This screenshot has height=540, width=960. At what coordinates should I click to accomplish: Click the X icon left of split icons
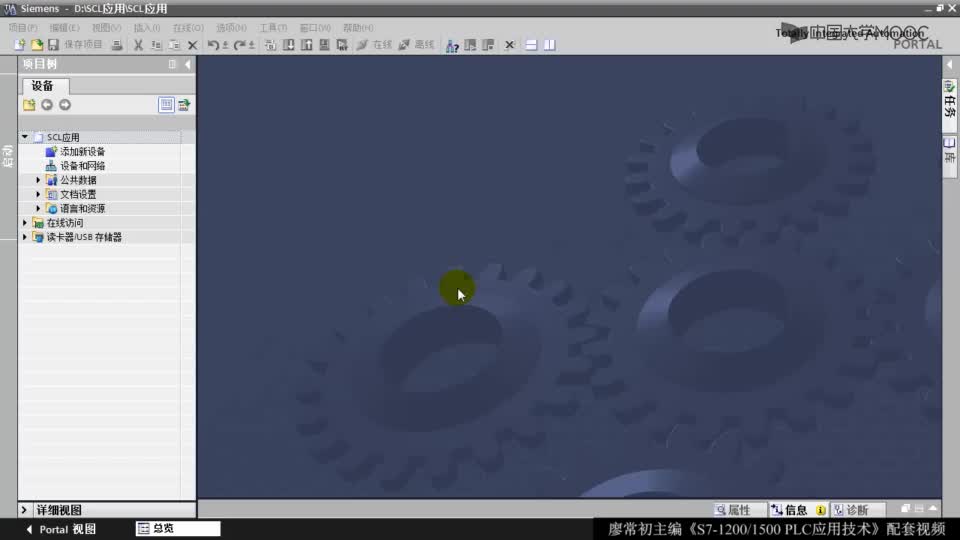509,45
